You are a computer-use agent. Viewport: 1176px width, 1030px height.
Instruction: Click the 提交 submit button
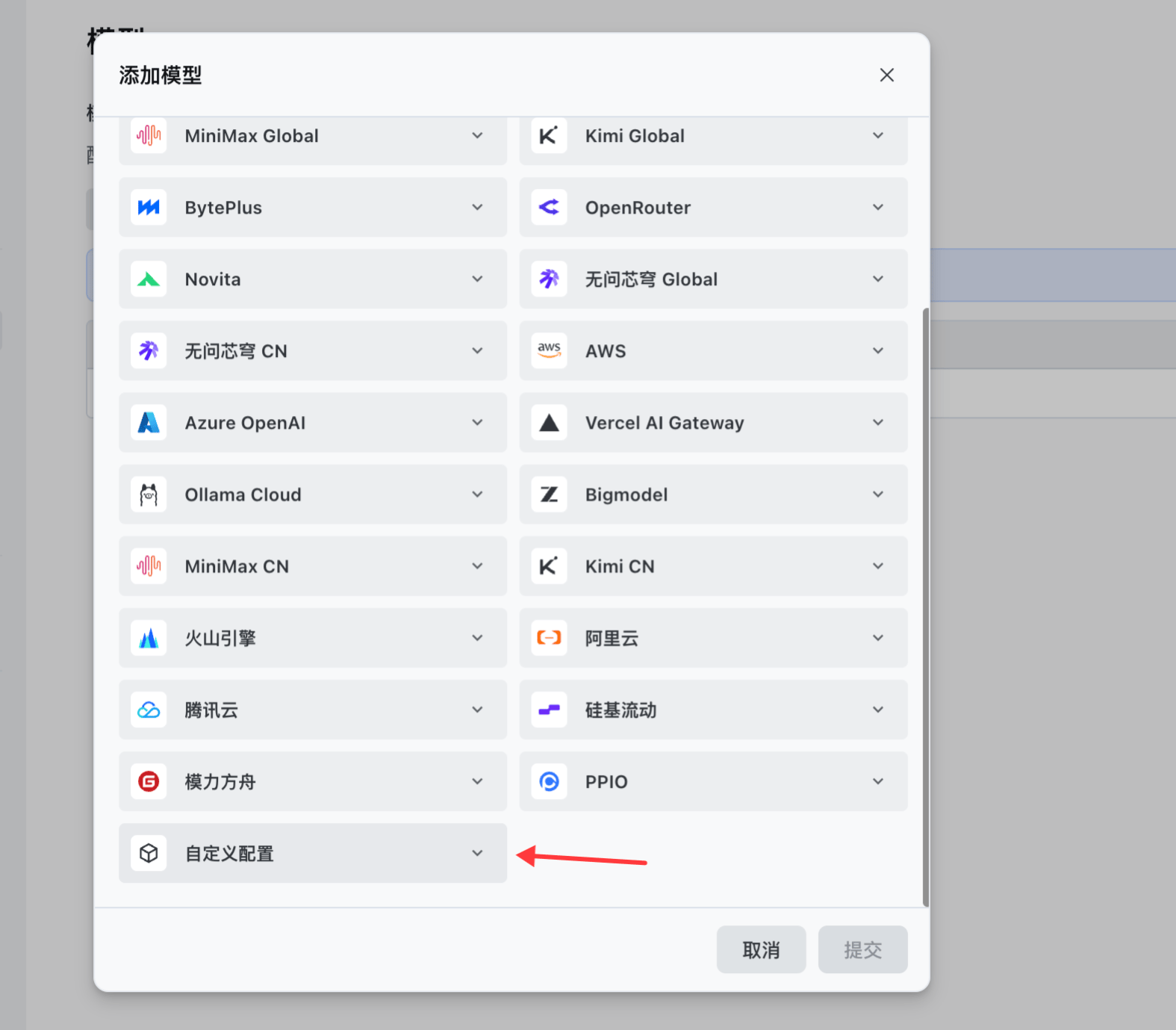click(x=862, y=950)
